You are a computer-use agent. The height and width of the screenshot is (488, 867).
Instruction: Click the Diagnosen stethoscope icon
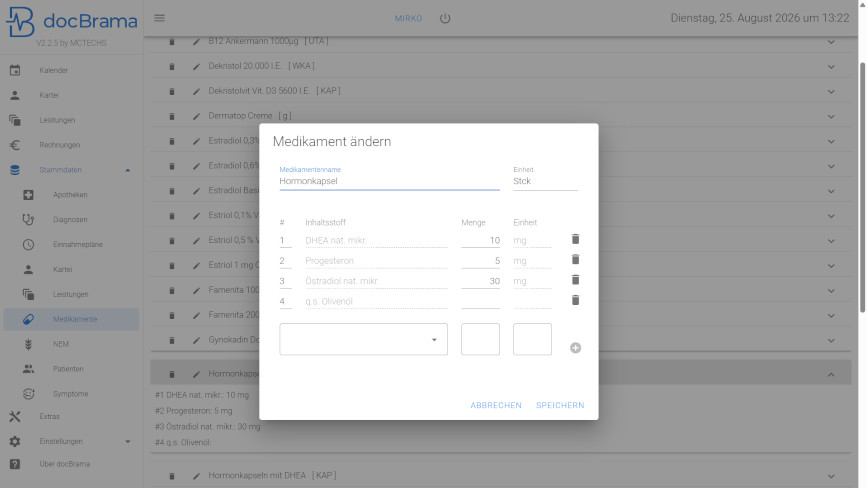tap(28, 219)
